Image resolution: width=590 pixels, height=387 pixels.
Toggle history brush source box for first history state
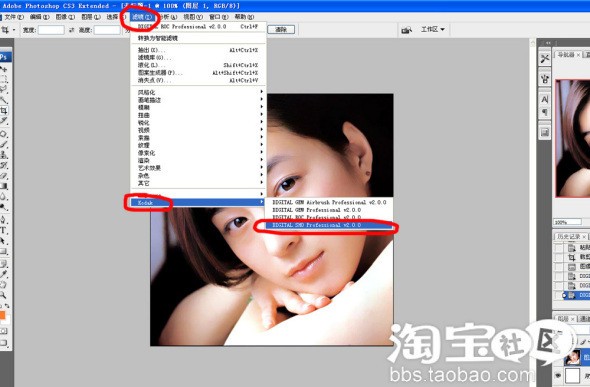tap(559, 247)
